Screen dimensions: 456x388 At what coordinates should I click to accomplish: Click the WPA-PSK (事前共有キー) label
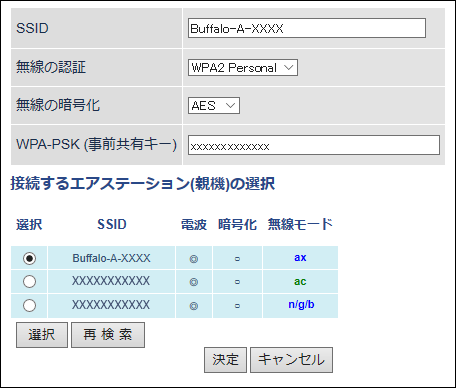click(96, 145)
